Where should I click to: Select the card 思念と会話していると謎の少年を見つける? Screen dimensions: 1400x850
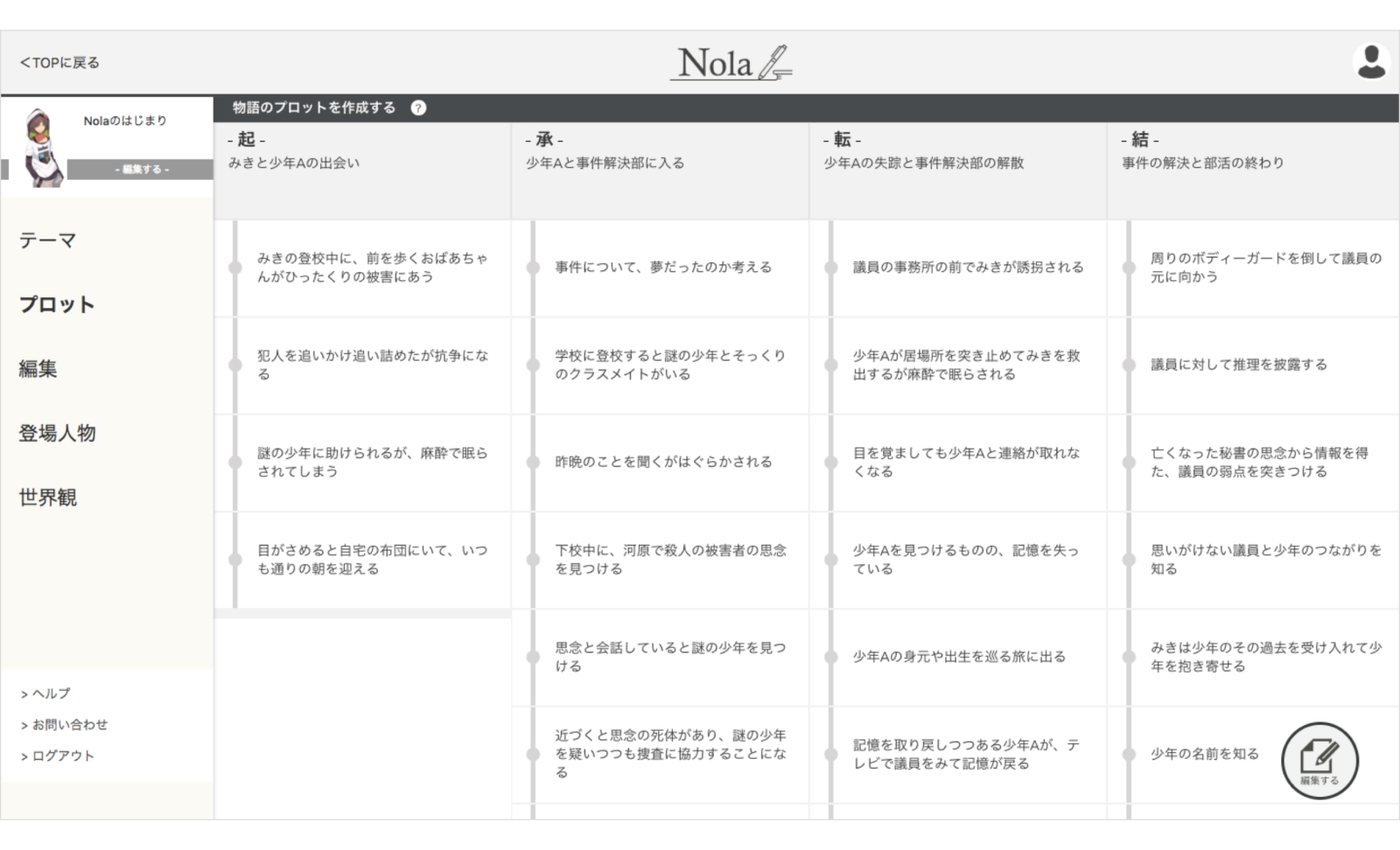pos(661,657)
